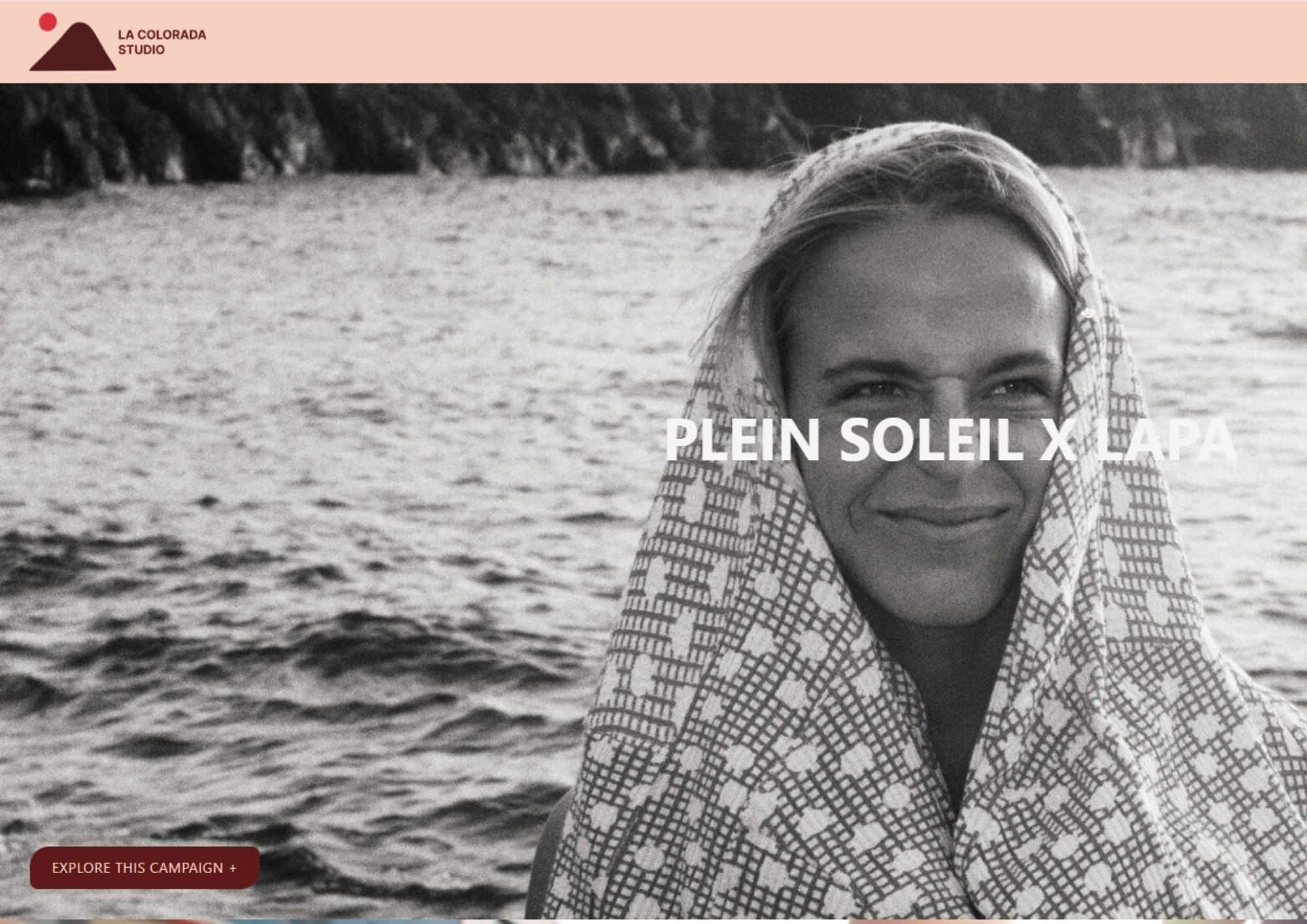Select the Plein Soleil X Lapa title
1307x924 pixels.
950,440
